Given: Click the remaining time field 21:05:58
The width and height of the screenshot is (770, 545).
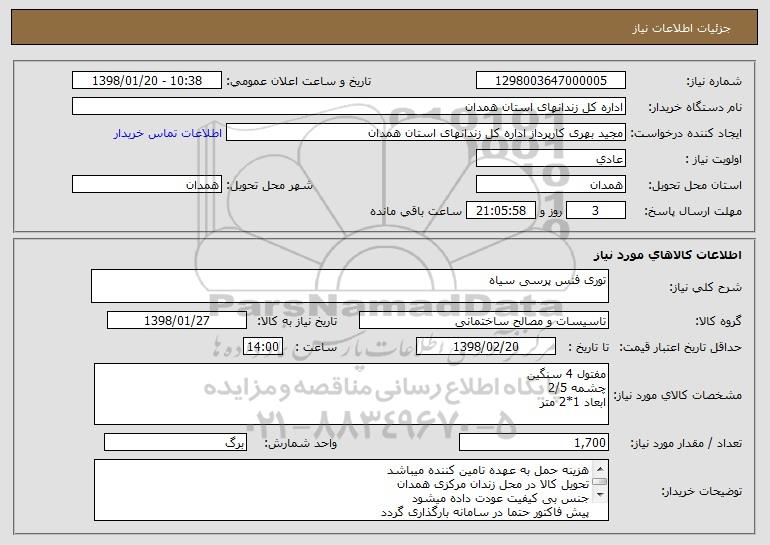Looking at the screenshot, I should pyautogui.click(x=500, y=211).
